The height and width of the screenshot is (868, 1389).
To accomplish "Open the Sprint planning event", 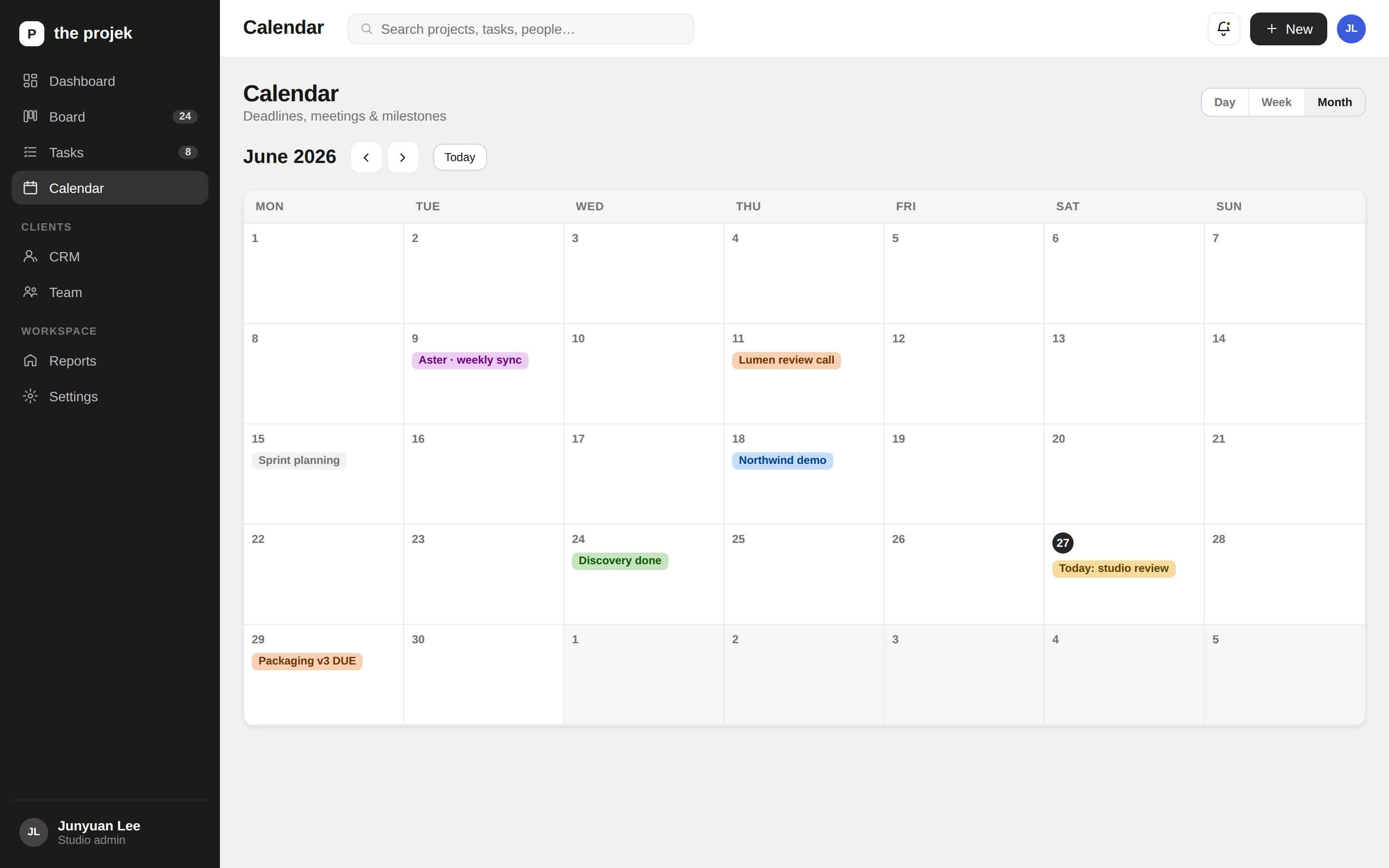I will coord(299,461).
